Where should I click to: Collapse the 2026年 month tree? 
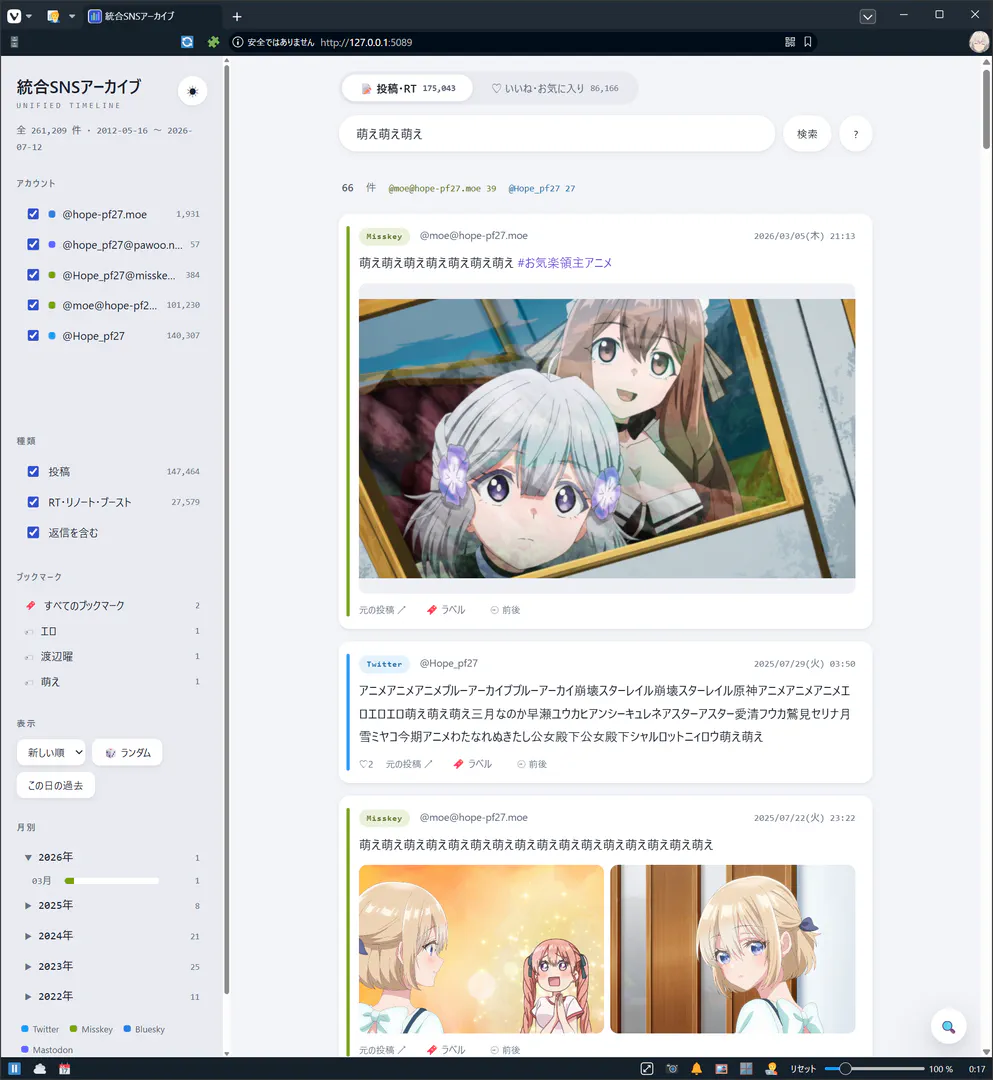click(x=28, y=858)
